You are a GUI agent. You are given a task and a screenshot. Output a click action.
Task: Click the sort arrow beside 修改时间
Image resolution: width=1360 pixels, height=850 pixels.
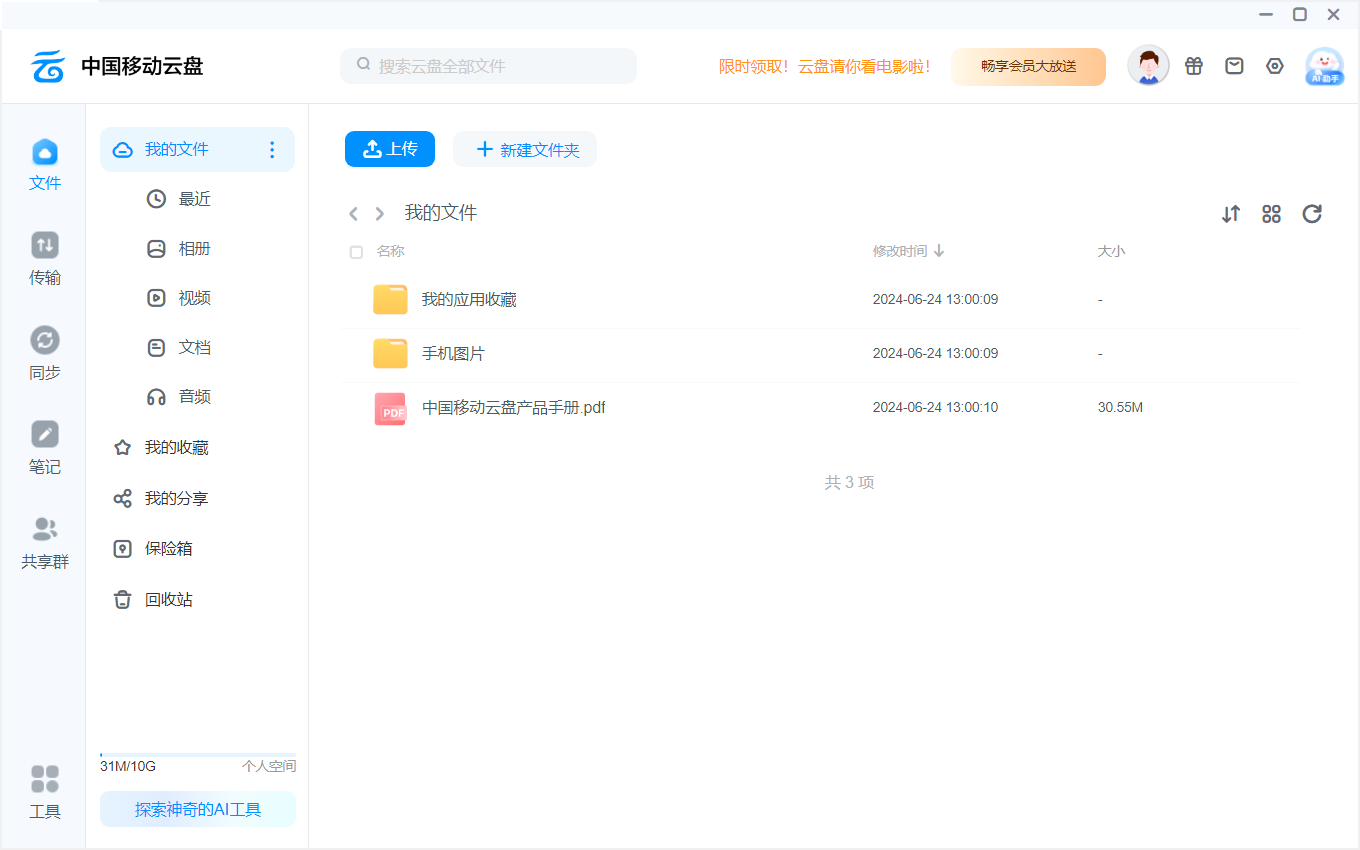(x=939, y=251)
